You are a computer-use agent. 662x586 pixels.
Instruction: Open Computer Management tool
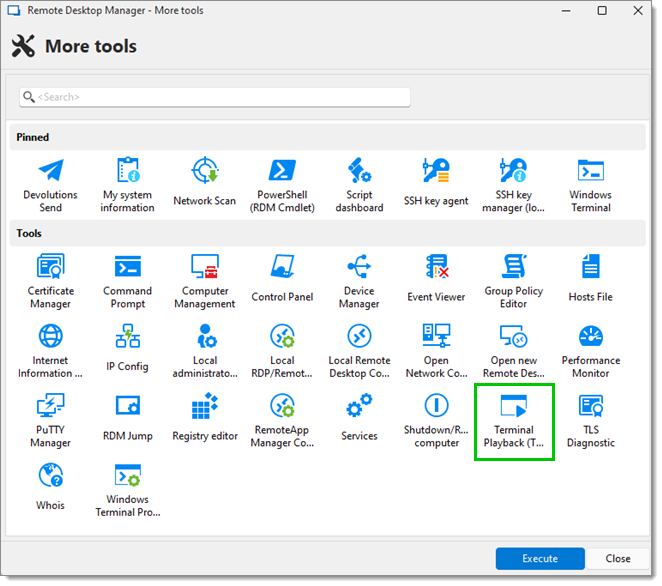(x=205, y=281)
